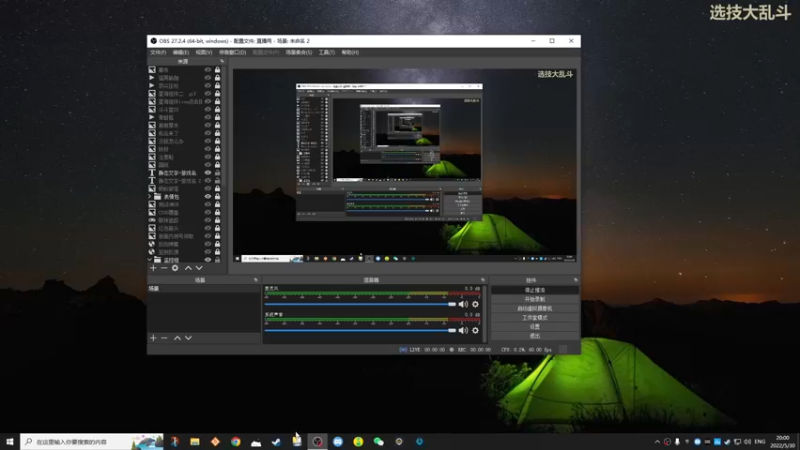
Task: Open source properties gear below sources list
Action: point(175,268)
